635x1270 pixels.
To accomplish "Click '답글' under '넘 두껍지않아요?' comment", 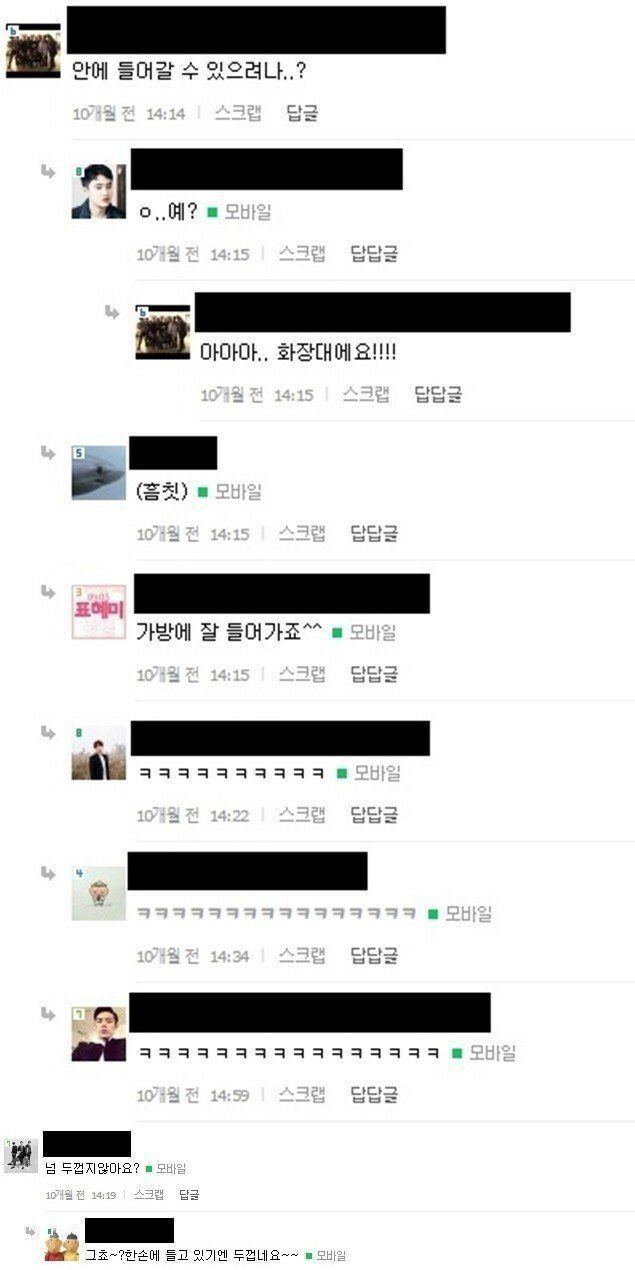I will pyautogui.click(x=189, y=1194).
